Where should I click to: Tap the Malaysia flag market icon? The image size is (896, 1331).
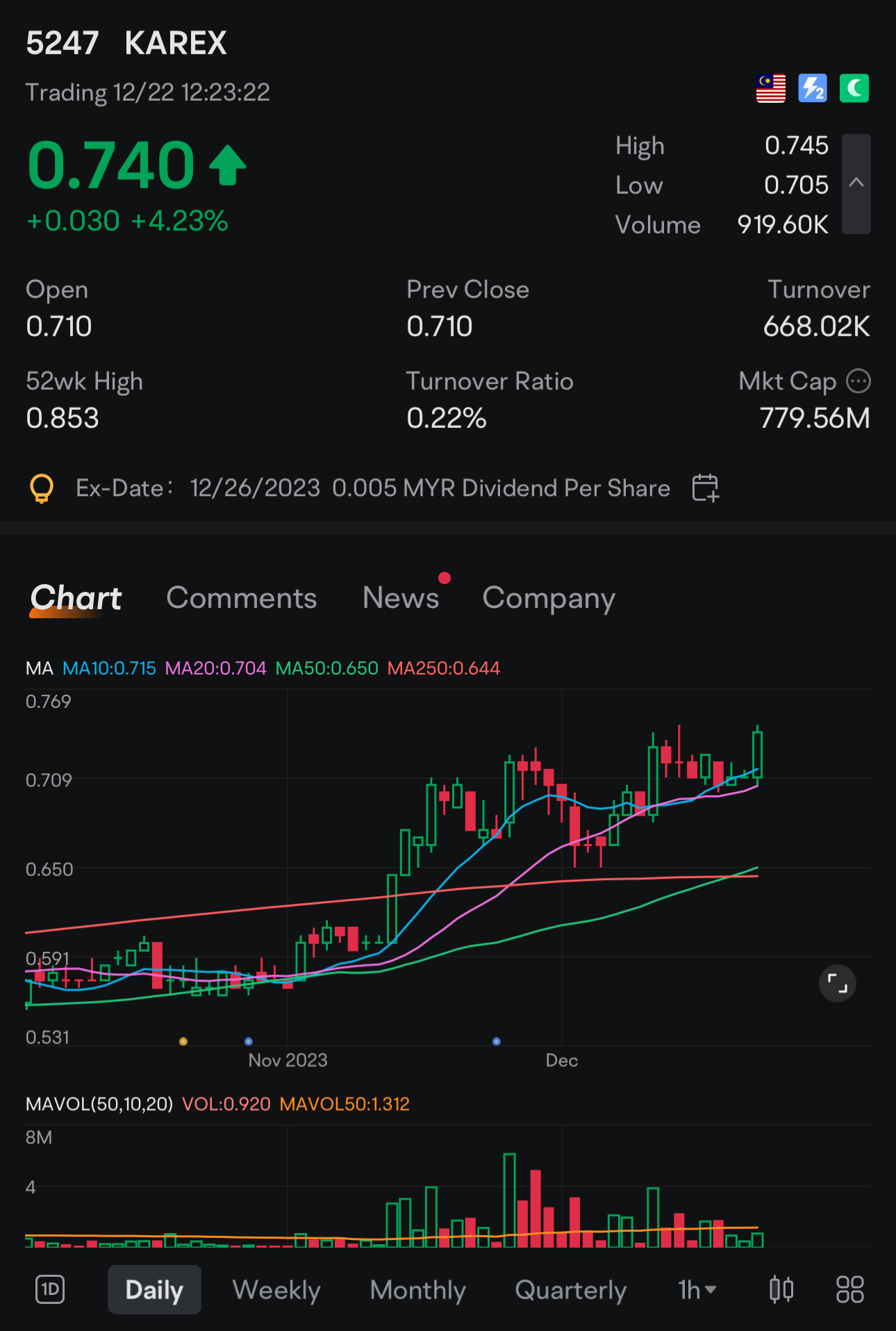pos(771,88)
